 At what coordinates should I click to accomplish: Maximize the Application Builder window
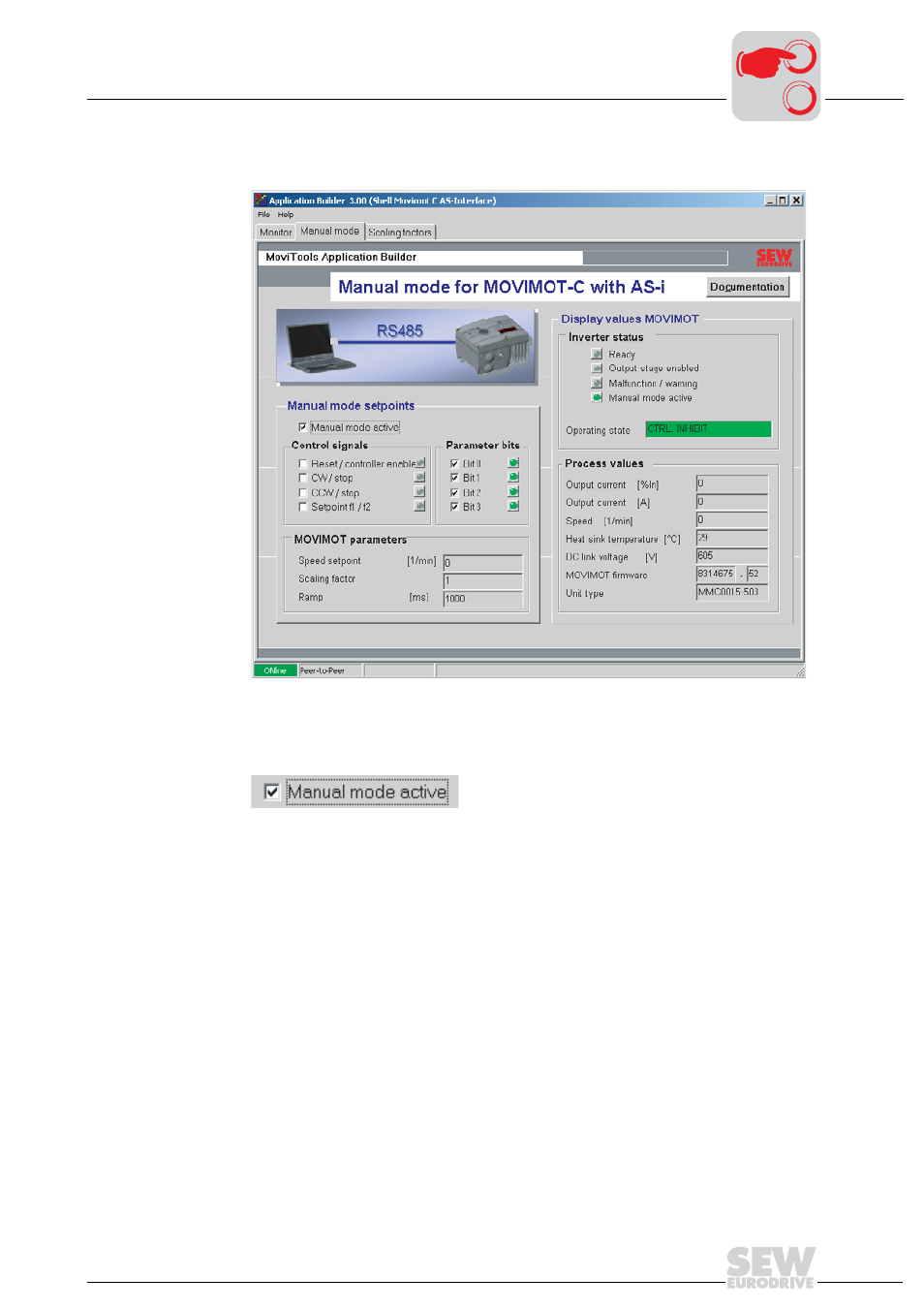[783, 201]
